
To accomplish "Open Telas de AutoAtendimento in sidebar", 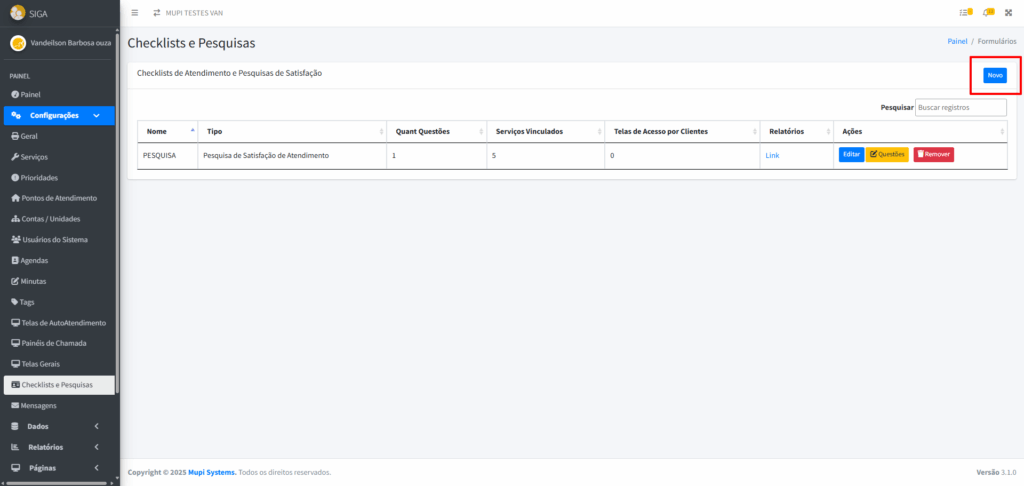I will 63,323.
